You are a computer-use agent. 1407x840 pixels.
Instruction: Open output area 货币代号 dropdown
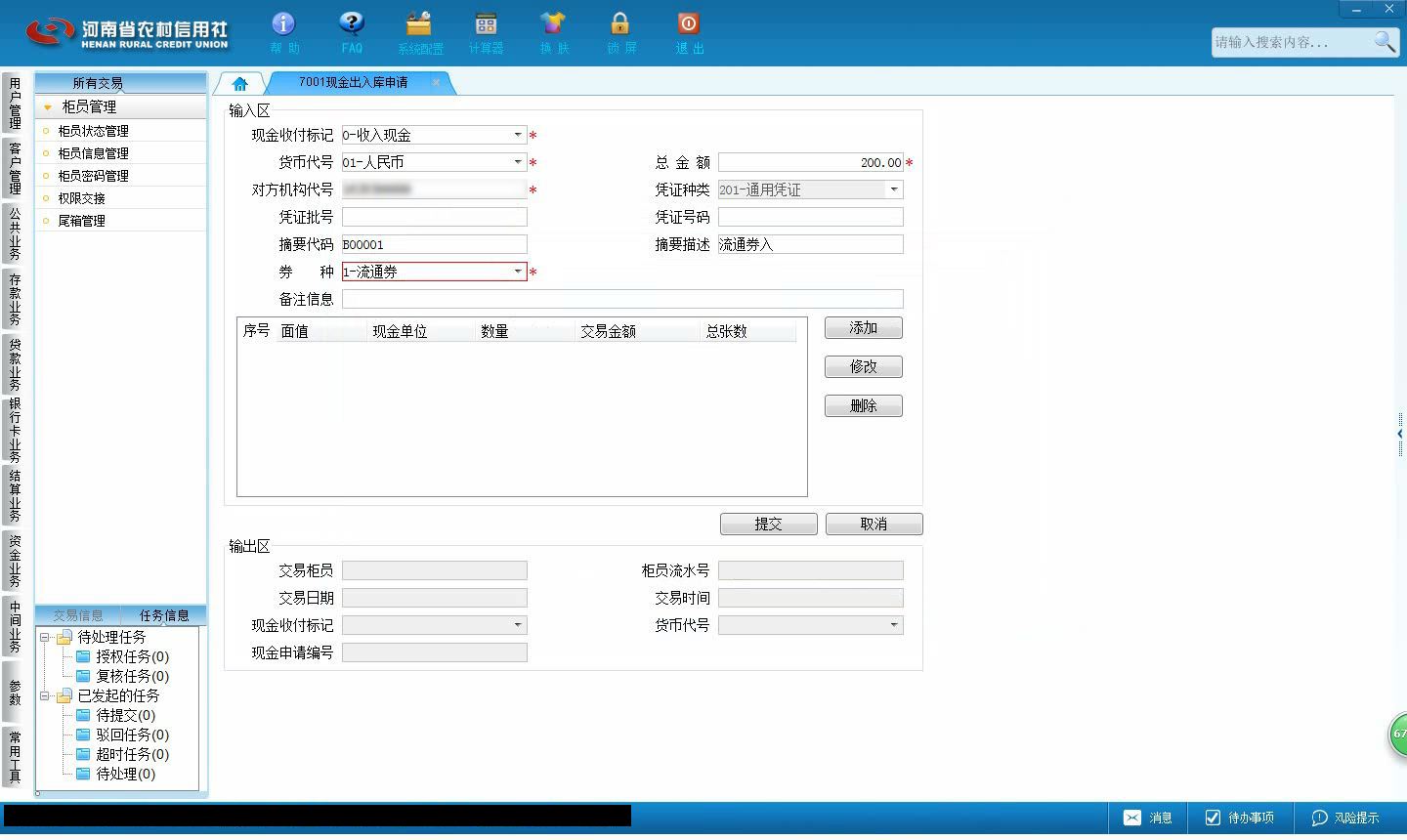[894, 625]
